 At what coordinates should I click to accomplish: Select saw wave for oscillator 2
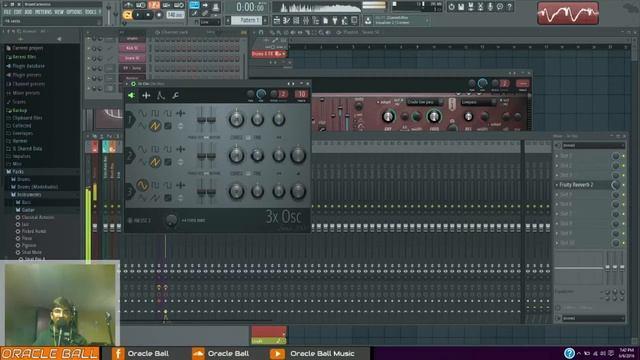(155, 162)
